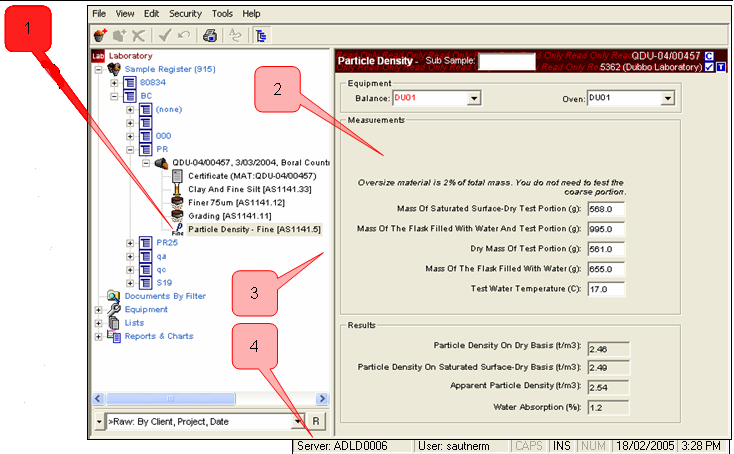Open the Balance dropdown
This screenshot has height=454, width=734.
474,98
